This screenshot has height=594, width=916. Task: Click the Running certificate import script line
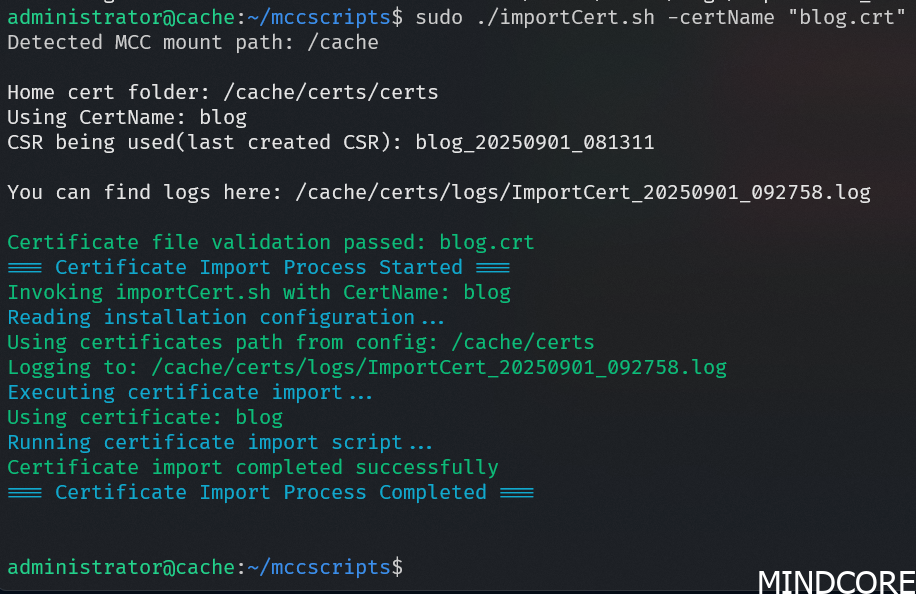pos(220,442)
